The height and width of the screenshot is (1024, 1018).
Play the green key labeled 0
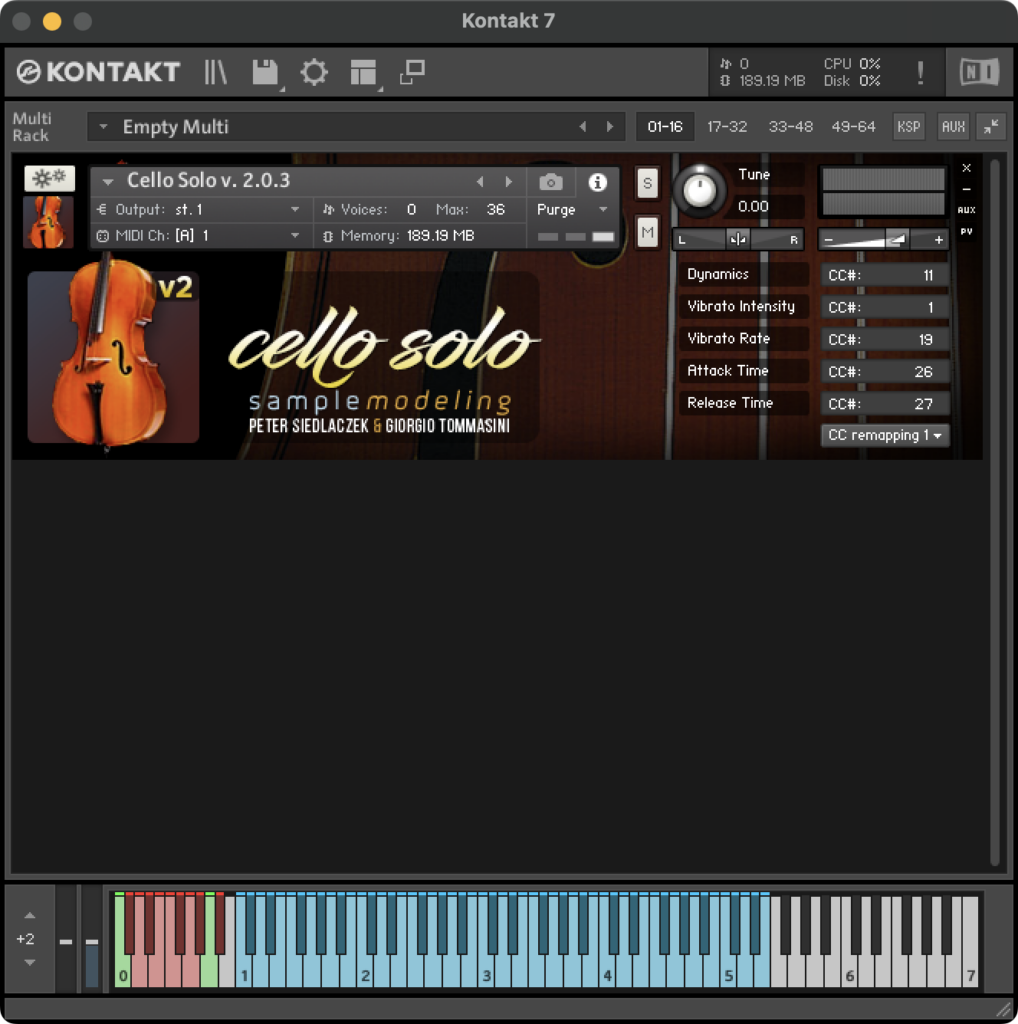coord(121,973)
